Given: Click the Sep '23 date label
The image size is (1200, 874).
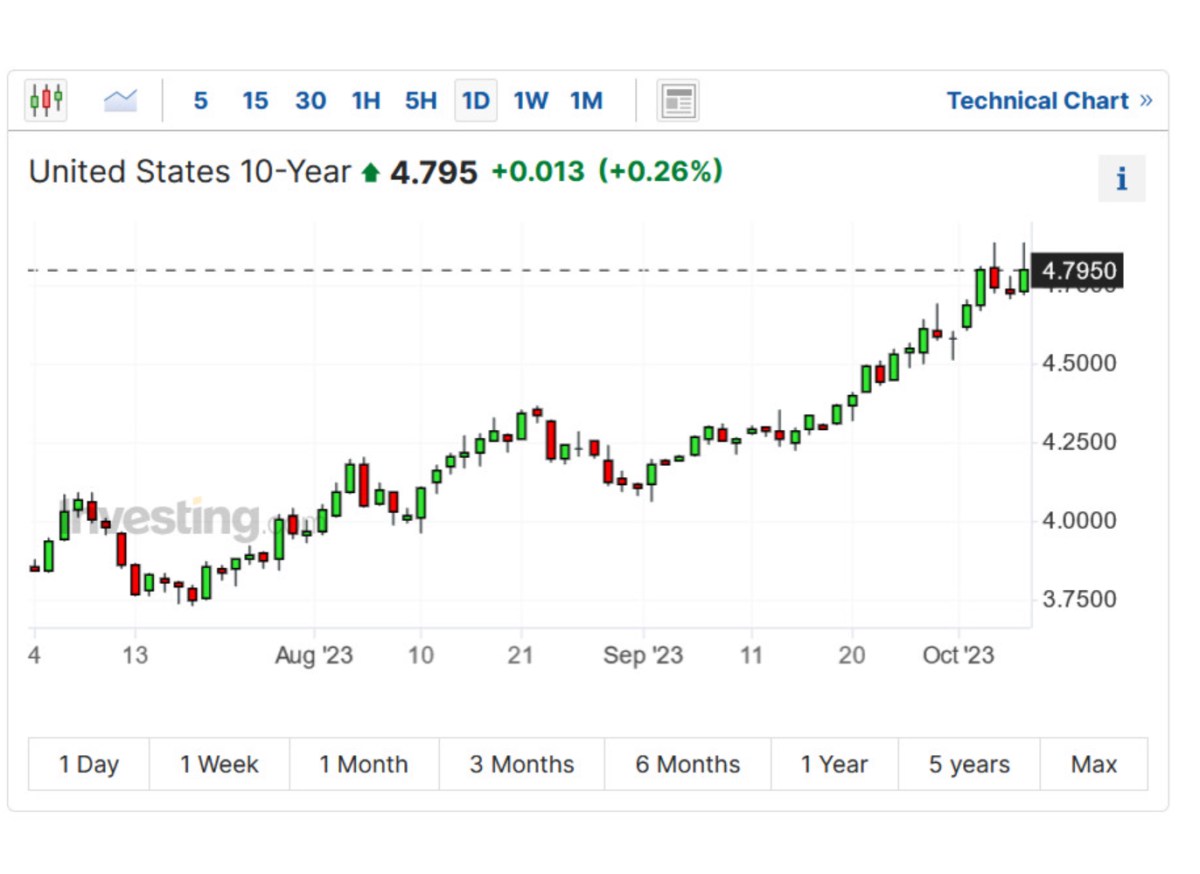Looking at the screenshot, I should click(x=643, y=656).
